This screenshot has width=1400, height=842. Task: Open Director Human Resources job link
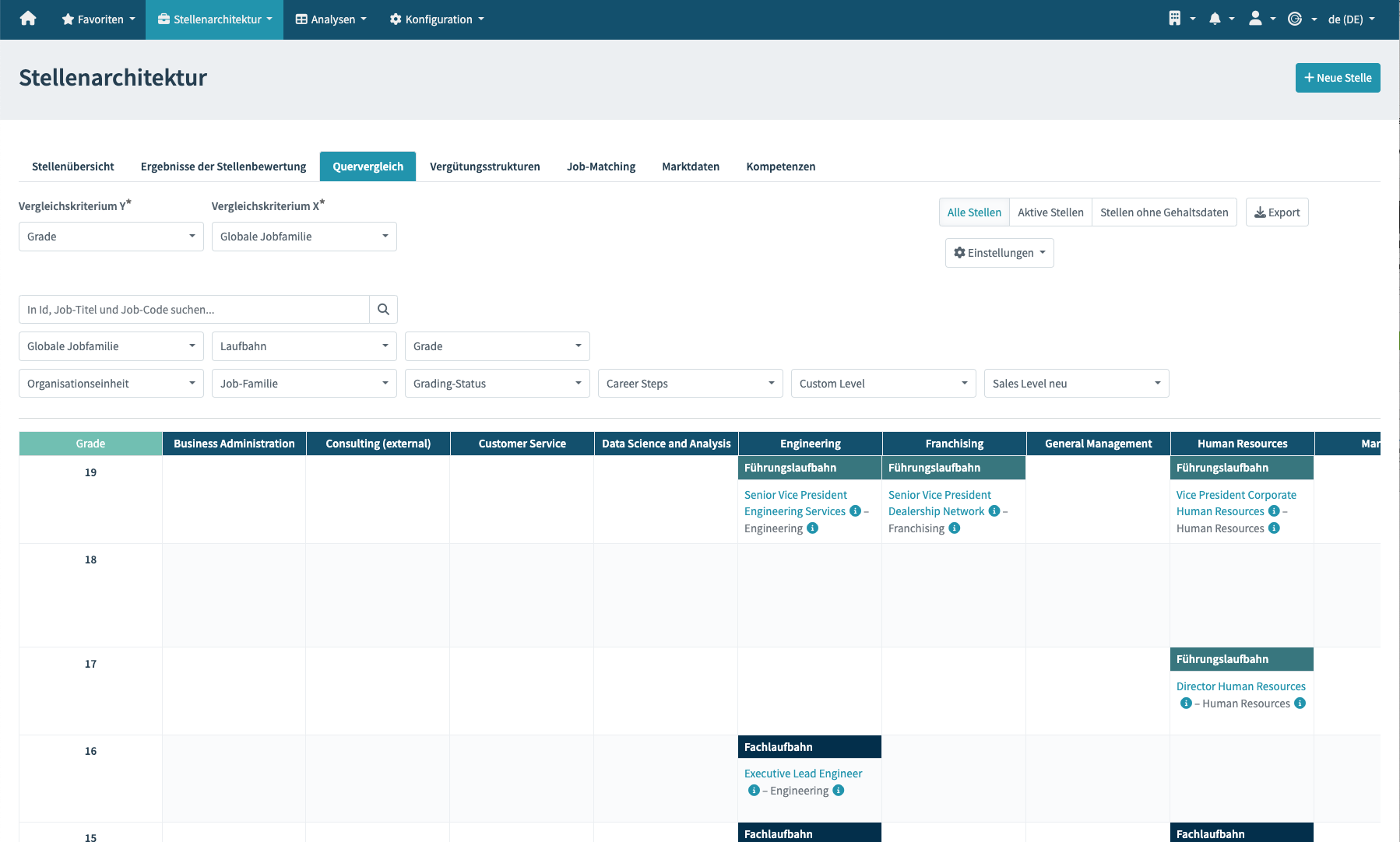pos(1240,686)
